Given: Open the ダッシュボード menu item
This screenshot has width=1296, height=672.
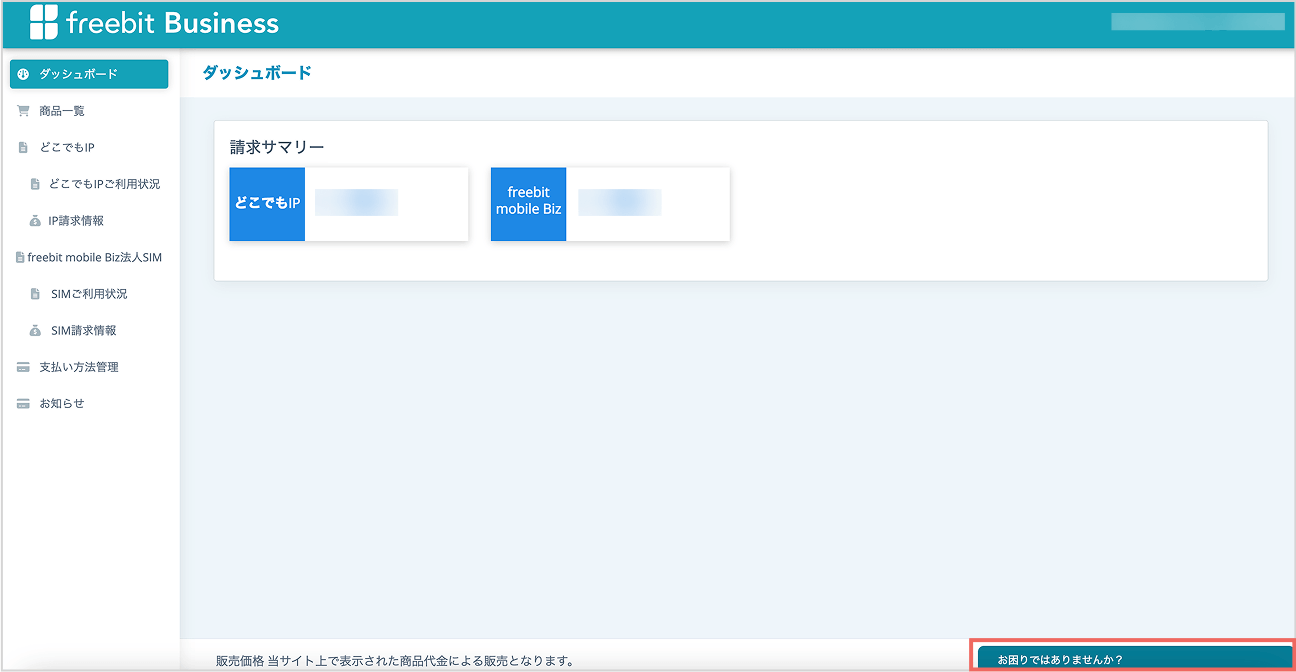Looking at the screenshot, I should [x=89, y=74].
